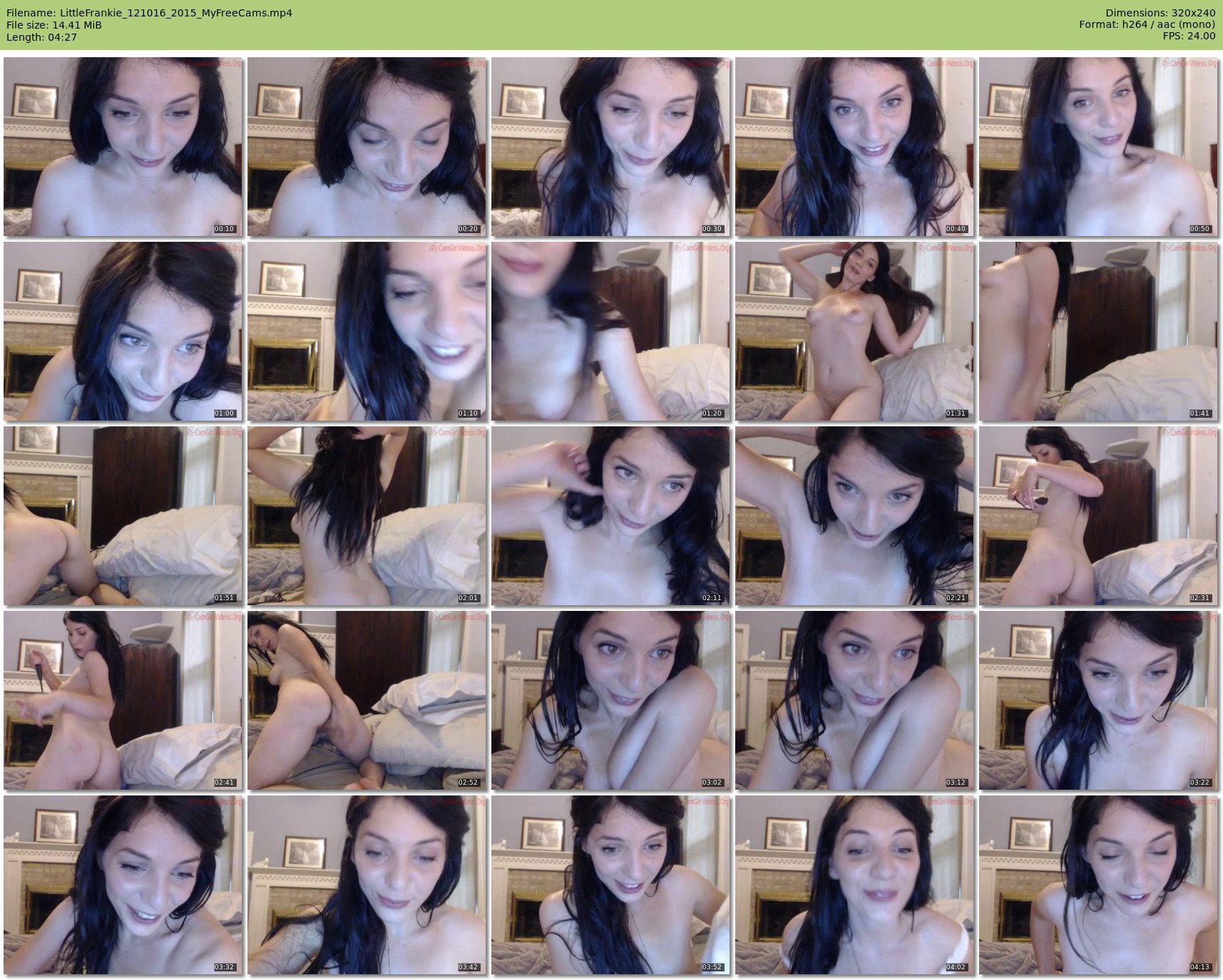Screen dimensions: 1223x980
Task: Open the thumbnail stamped 00:10
Action: point(123,147)
